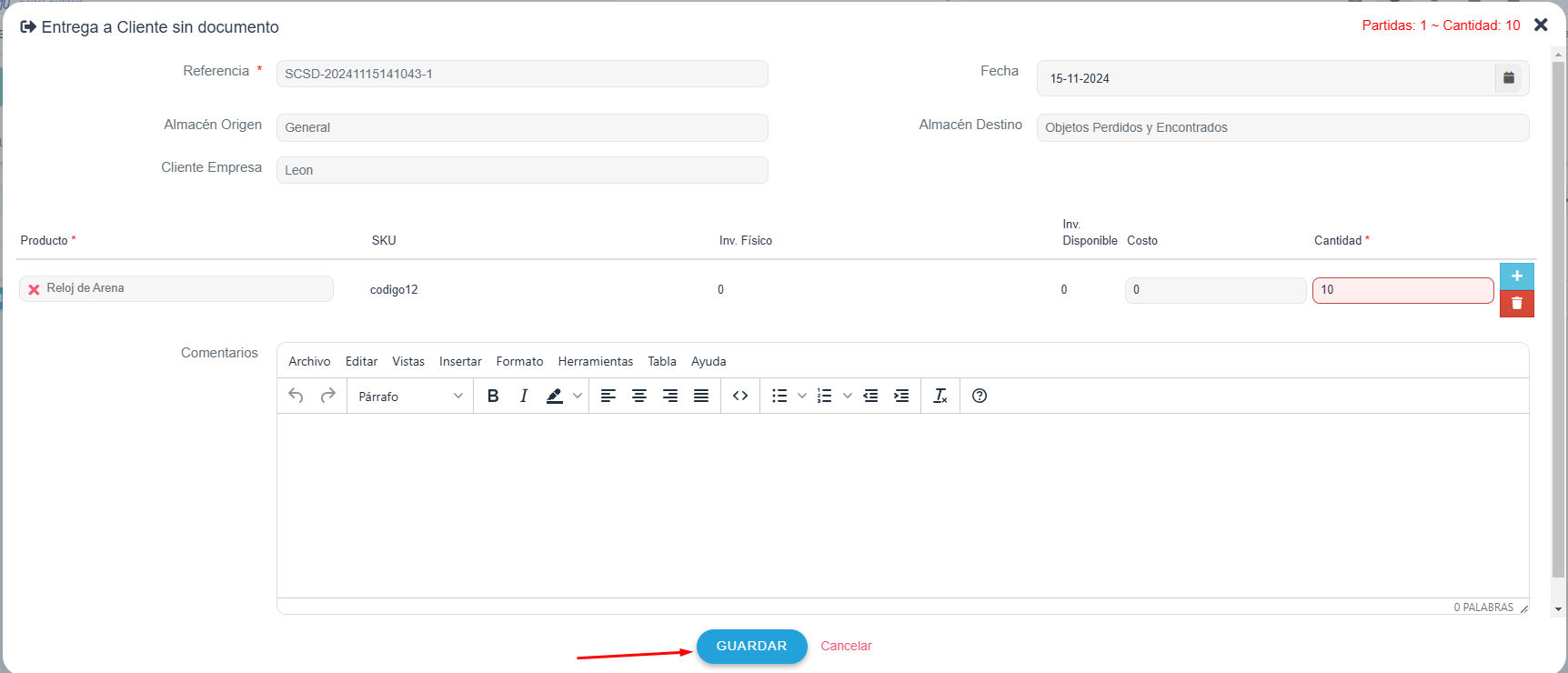The height and width of the screenshot is (673, 1568).
Task: Justify the text
Action: (701, 396)
